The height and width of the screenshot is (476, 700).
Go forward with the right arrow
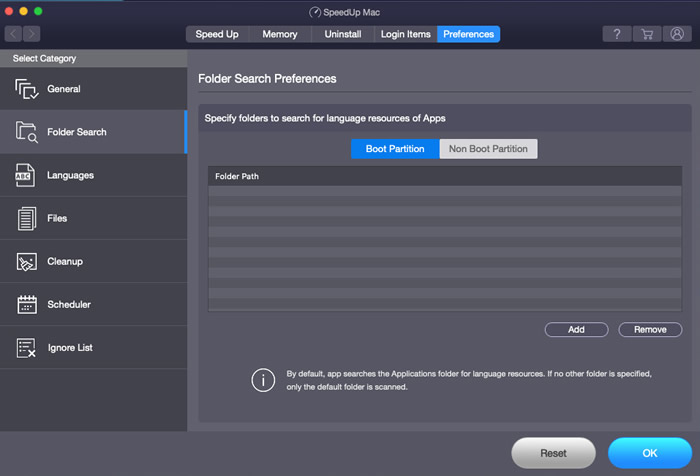click(x=32, y=34)
